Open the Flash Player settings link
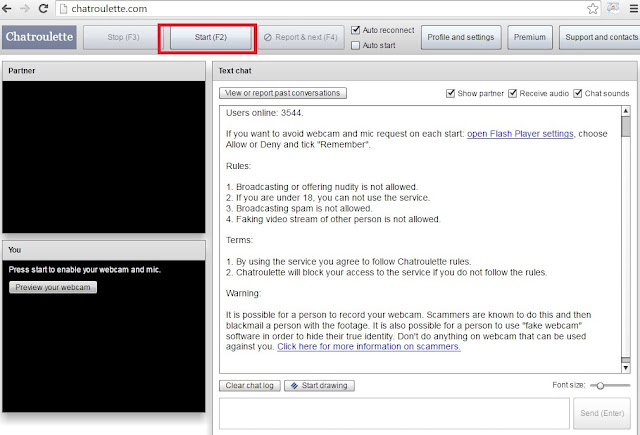 click(520, 134)
